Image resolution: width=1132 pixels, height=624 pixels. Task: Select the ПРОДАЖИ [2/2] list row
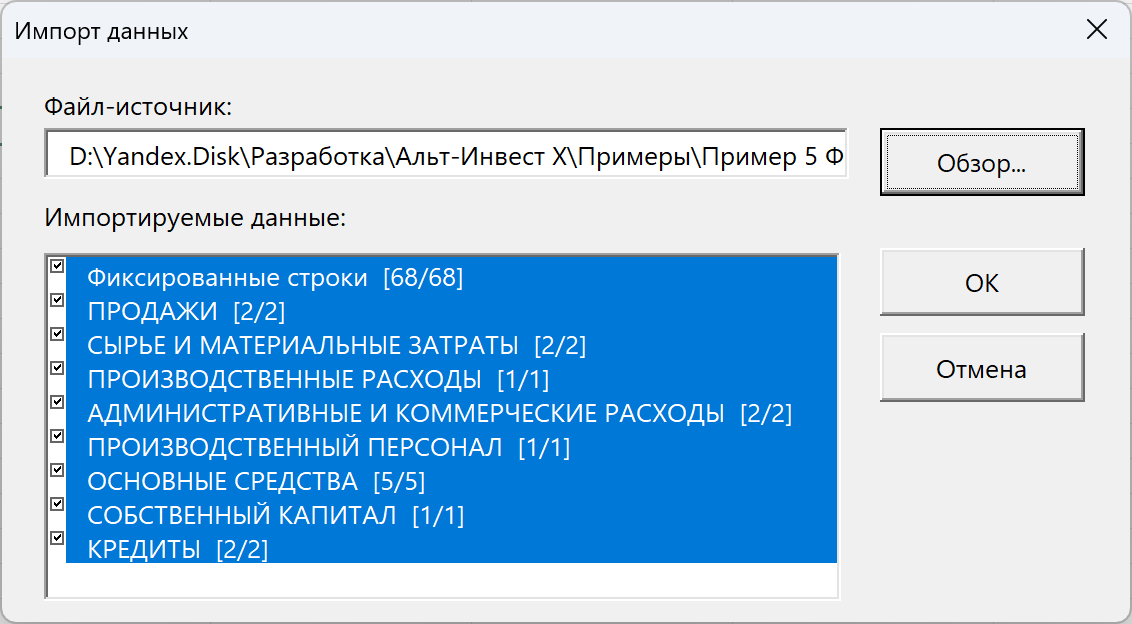coord(451,311)
